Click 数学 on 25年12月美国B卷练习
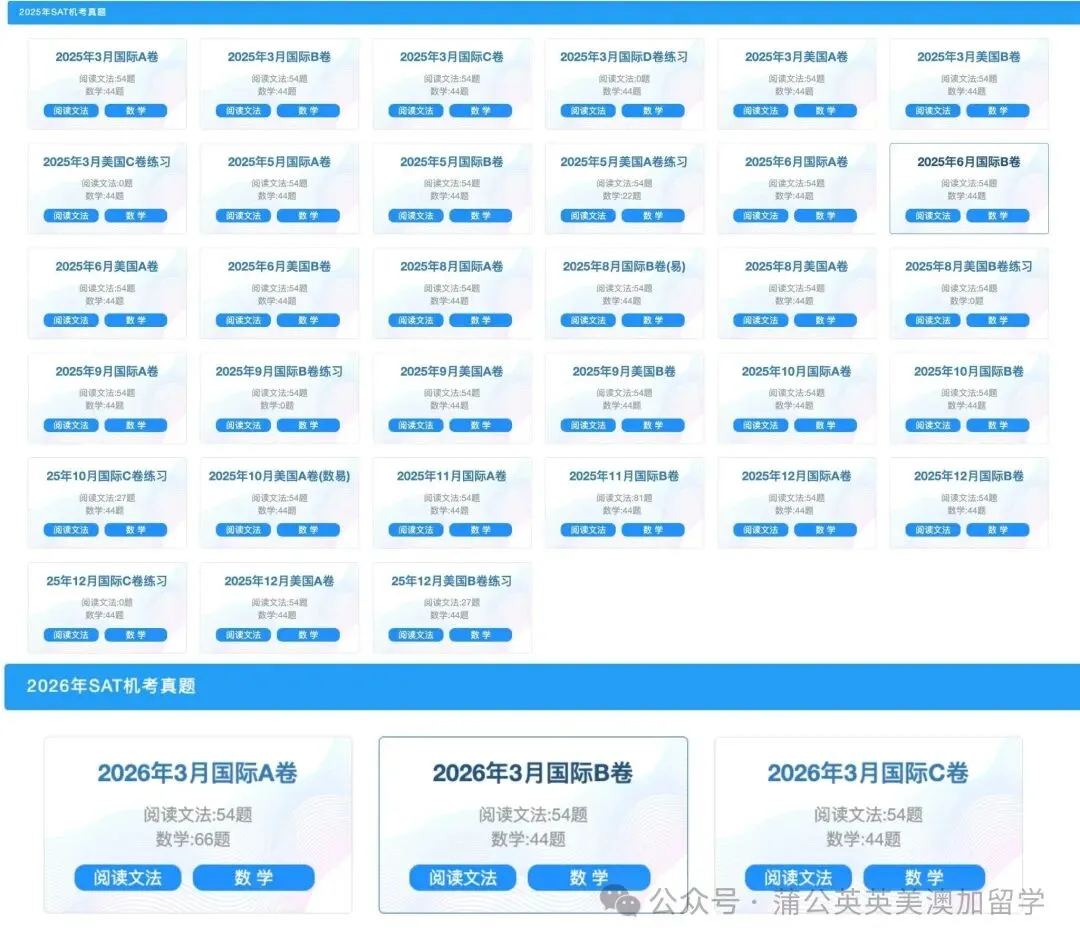The image size is (1080, 945). coord(482,634)
